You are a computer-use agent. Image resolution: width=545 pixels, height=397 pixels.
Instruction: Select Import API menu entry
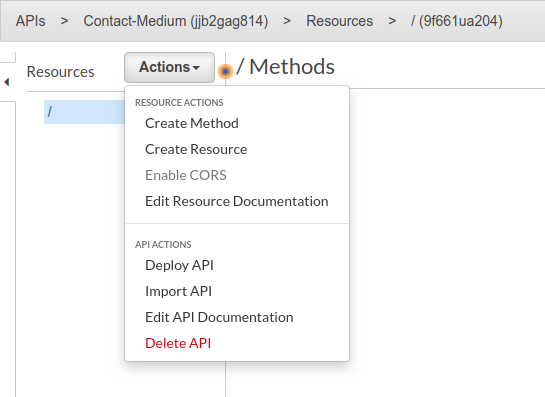[178, 291]
